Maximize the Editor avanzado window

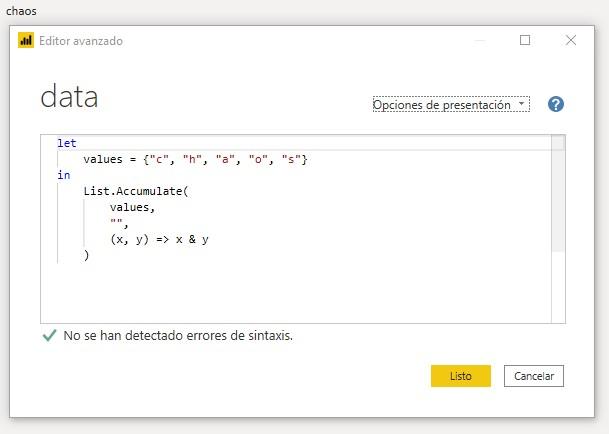[x=525, y=41]
